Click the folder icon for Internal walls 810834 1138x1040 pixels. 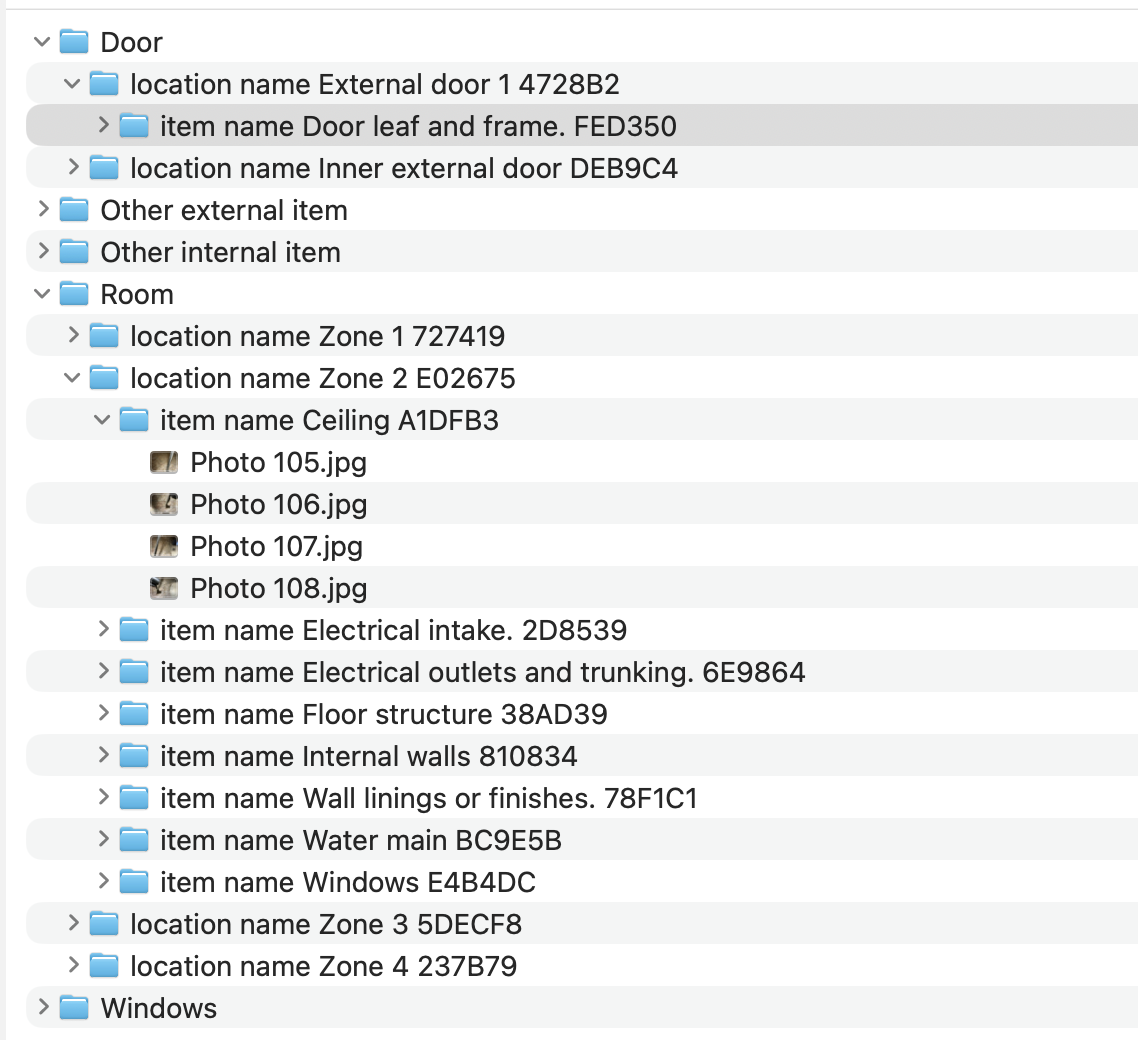click(x=134, y=756)
